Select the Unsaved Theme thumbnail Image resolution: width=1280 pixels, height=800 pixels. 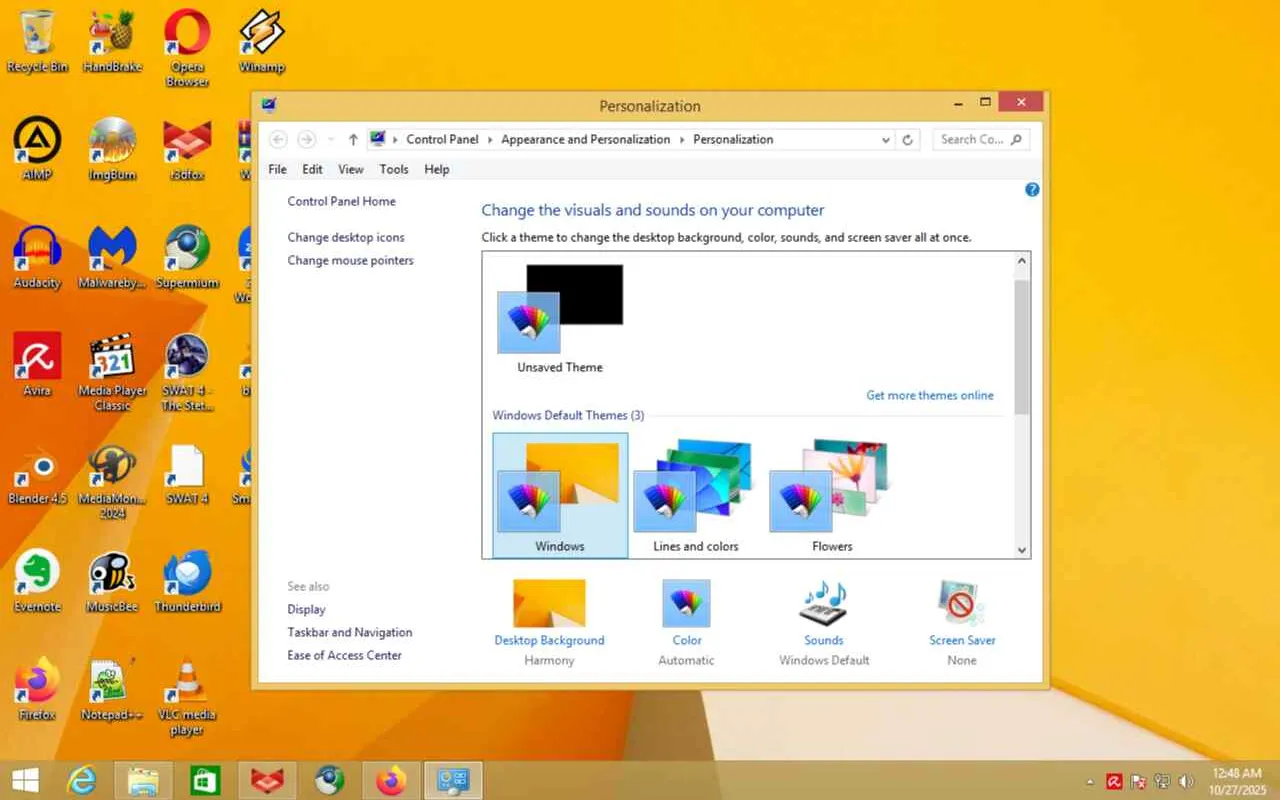(x=560, y=319)
